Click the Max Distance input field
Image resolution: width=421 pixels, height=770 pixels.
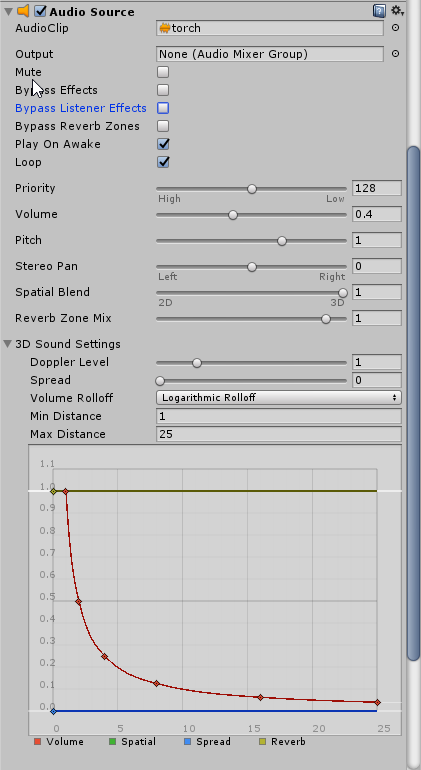(x=279, y=434)
